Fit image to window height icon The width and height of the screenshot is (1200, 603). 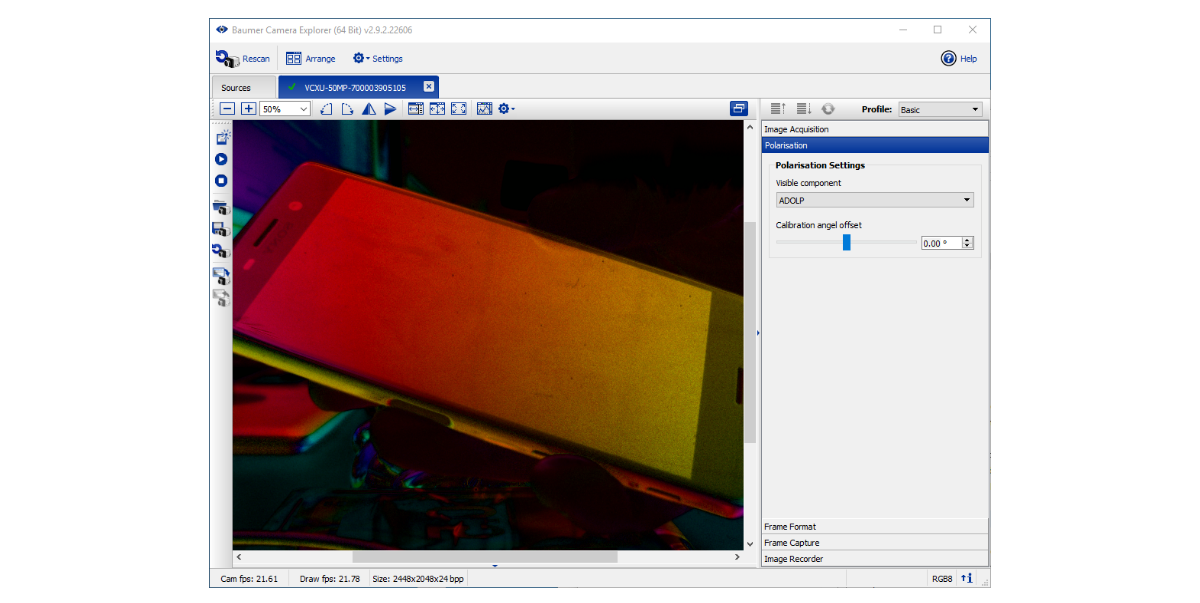pos(437,109)
